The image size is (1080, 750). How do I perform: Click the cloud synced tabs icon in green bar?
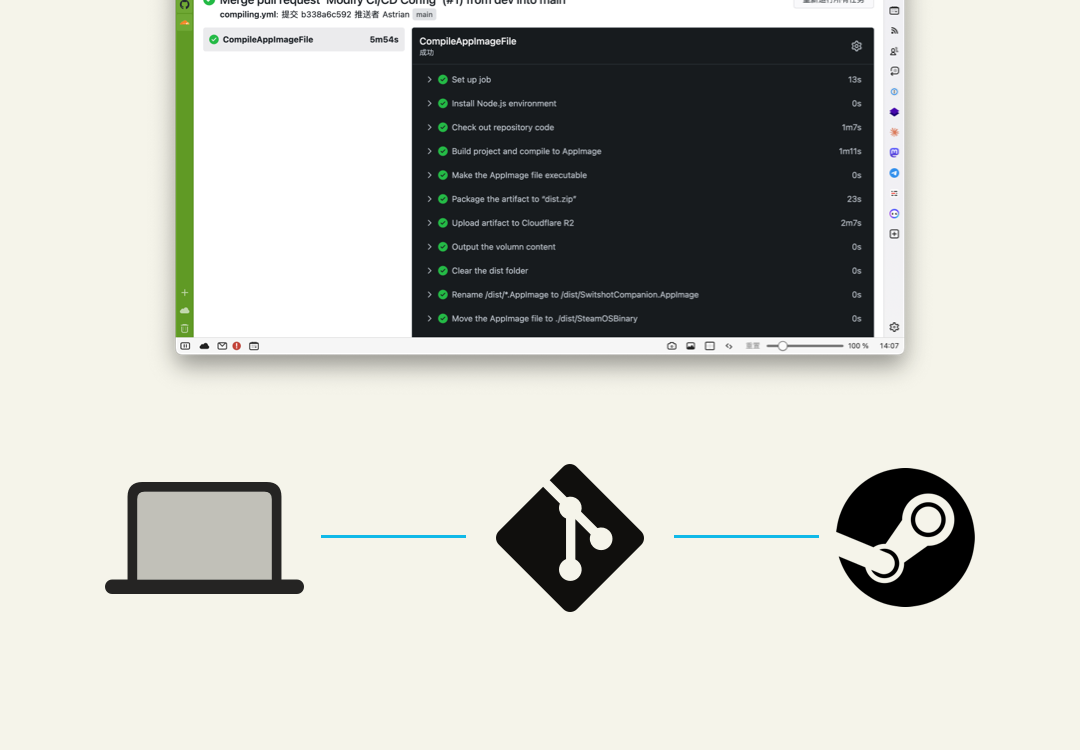click(185, 311)
